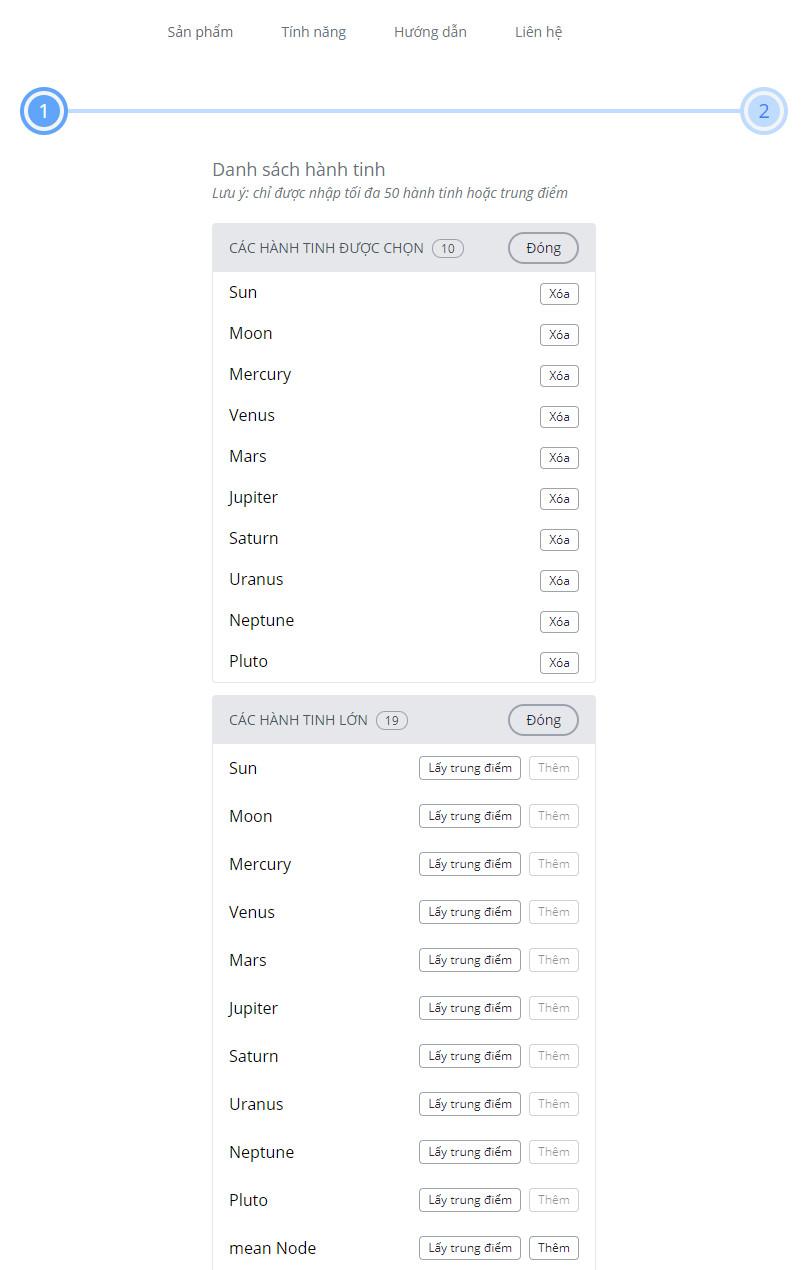The width and height of the screenshot is (811, 1270).
Task: Click Lấy trung điểm for Mercury
Action: [469, 863]
